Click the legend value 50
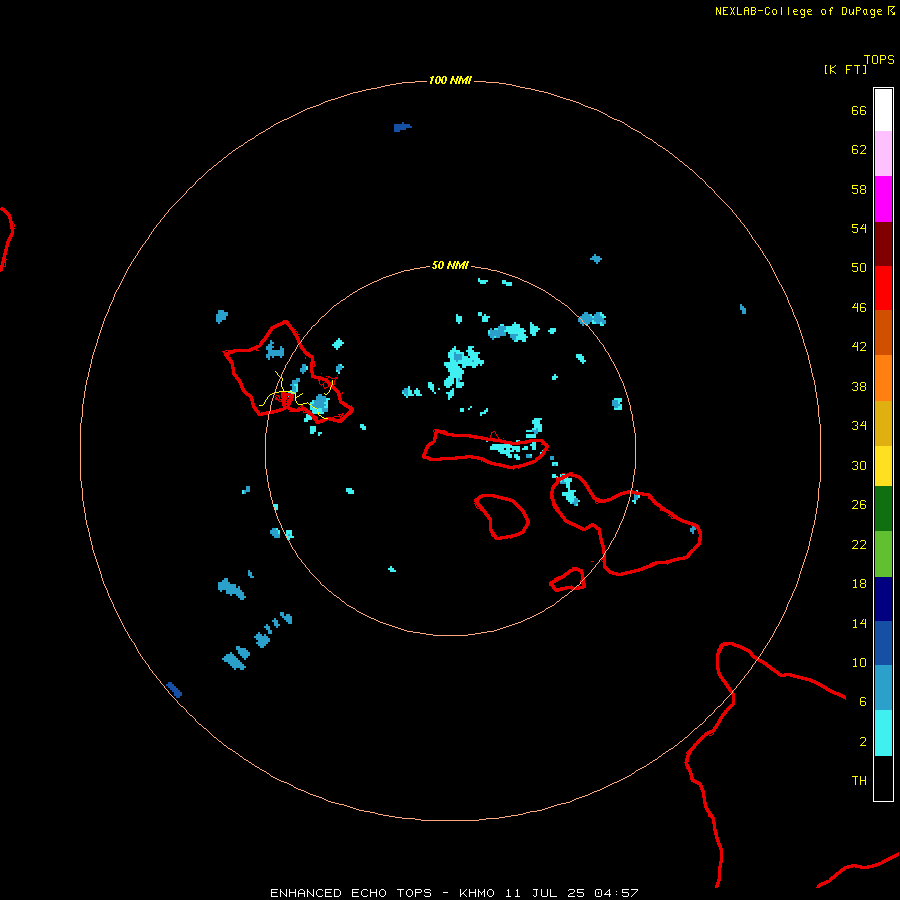Screen dimensions: 900x900 click(859, 268)
